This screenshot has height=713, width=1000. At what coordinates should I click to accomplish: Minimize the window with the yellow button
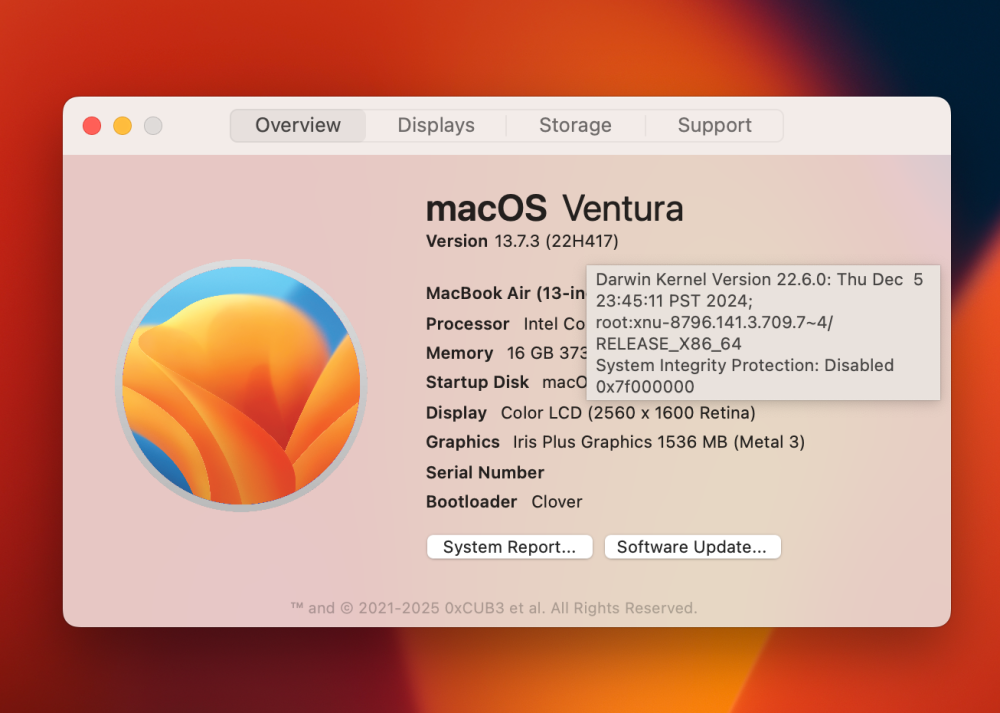click(x=122, y=126)
